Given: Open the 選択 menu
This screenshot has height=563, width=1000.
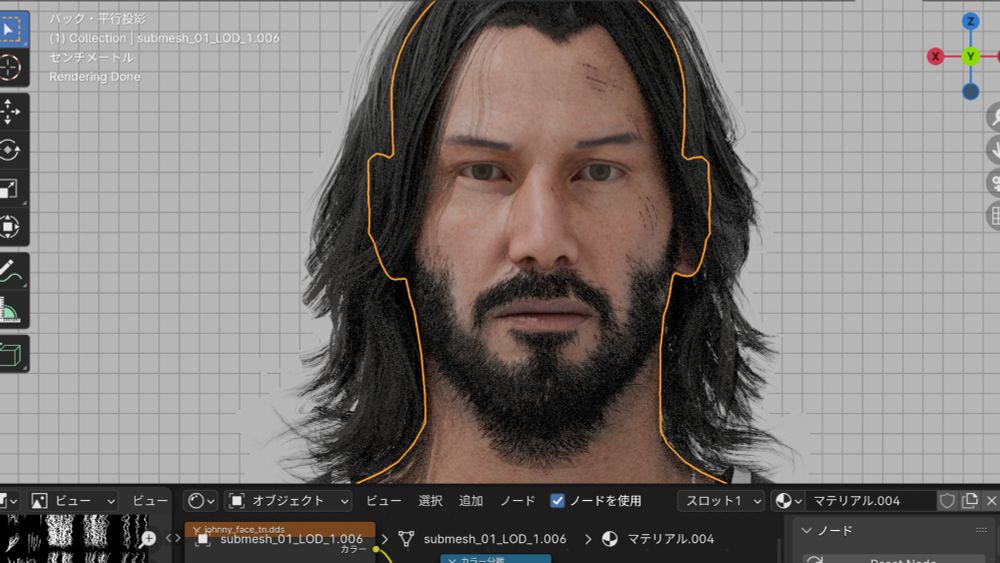Looking at the screenshot, I should 430,501.
